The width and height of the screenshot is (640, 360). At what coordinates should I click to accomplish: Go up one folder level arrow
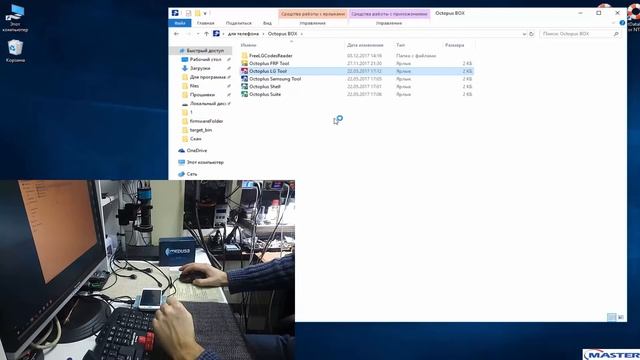click(207, 34)
